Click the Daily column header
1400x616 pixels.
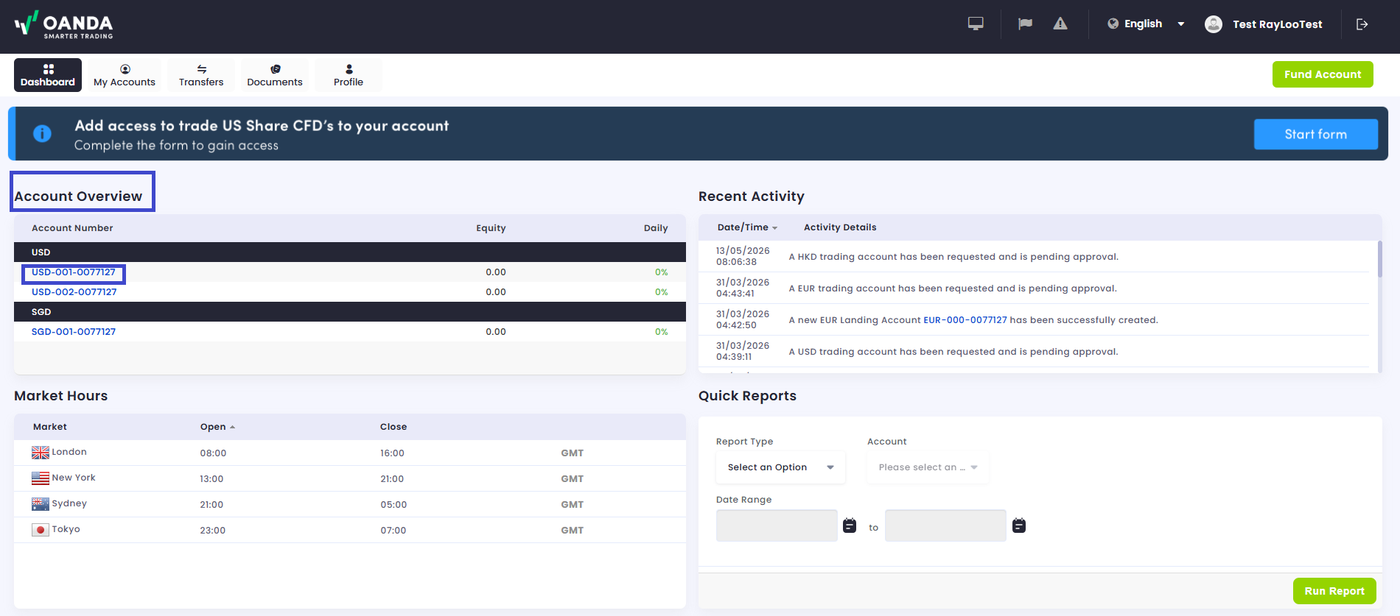[x=656, y=228]
